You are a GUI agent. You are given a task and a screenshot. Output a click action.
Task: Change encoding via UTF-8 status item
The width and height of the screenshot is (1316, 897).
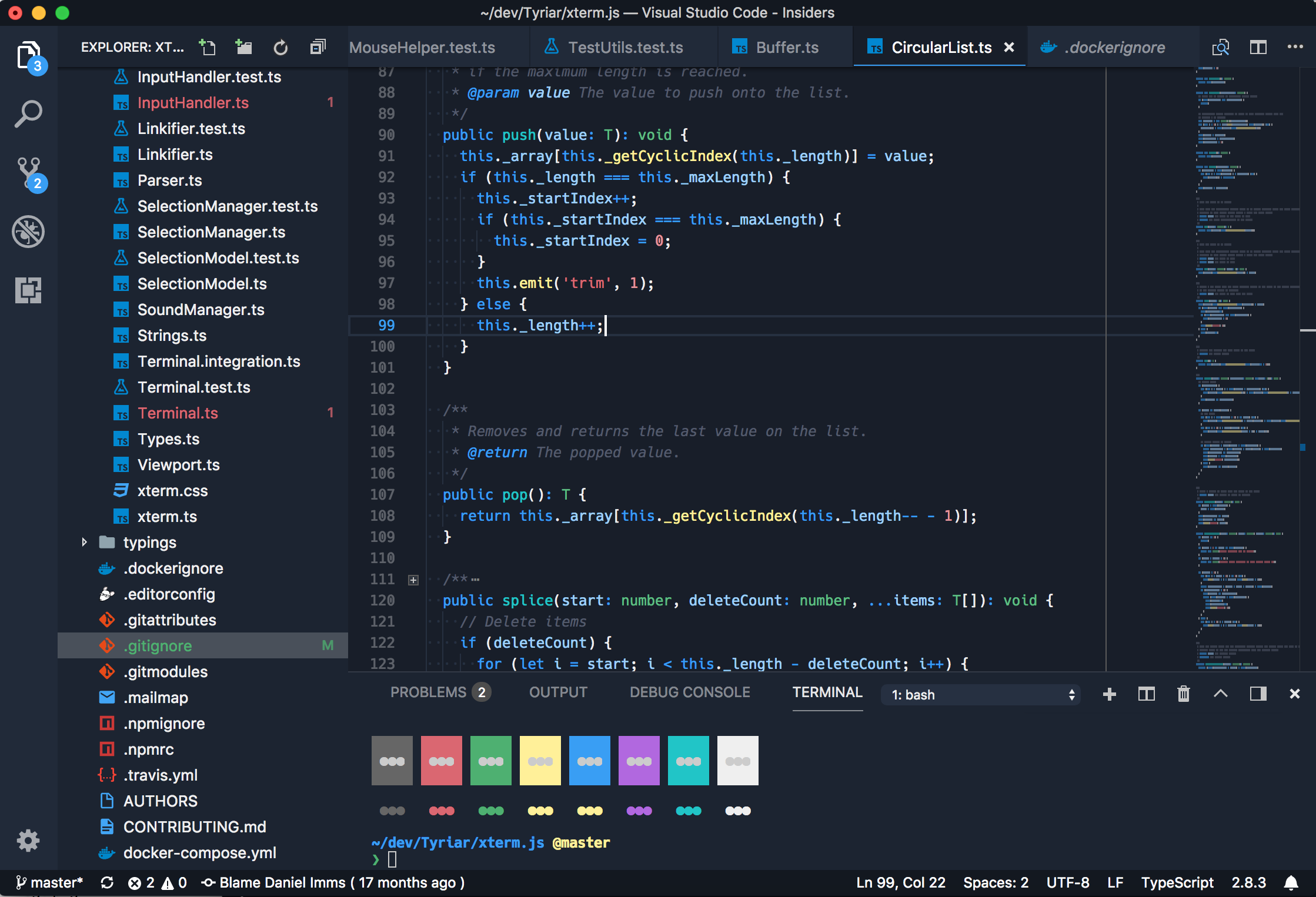pyautogui.click(x=1068, y=883)
